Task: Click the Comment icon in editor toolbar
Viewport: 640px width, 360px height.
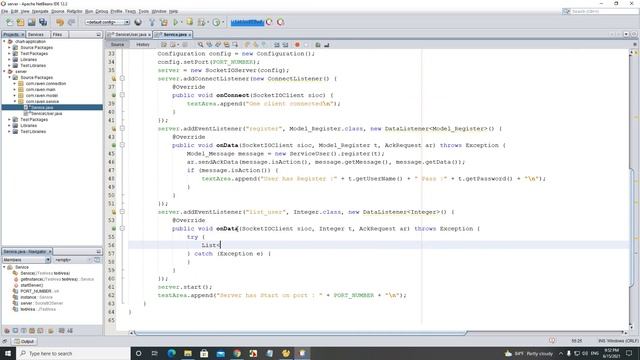Action: pos(318,44)
